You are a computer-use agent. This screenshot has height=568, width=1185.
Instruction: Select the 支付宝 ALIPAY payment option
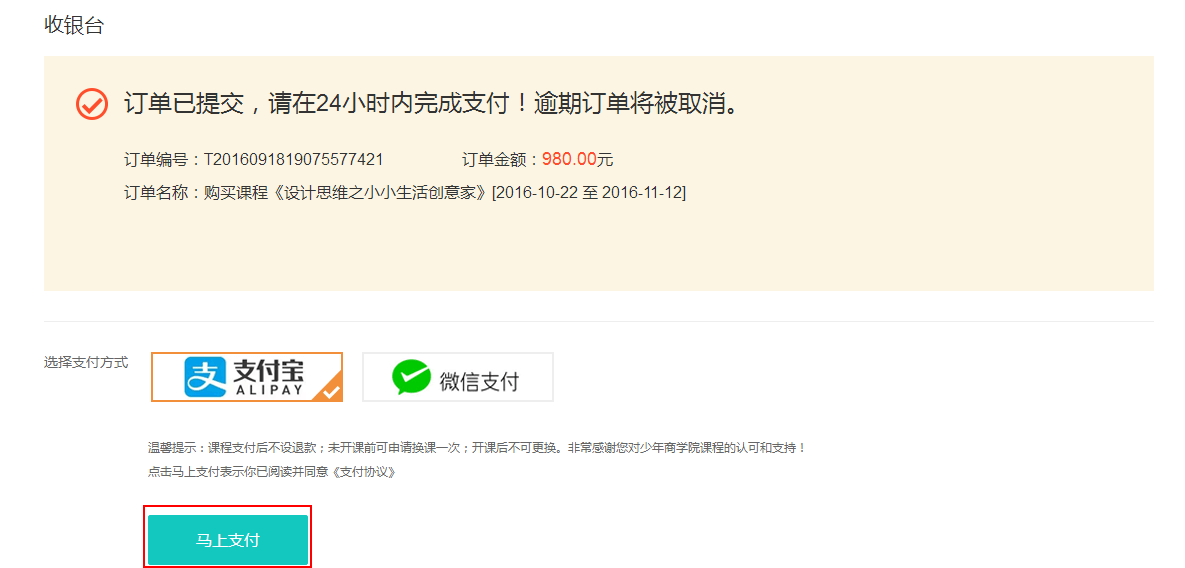click(247, 377)
